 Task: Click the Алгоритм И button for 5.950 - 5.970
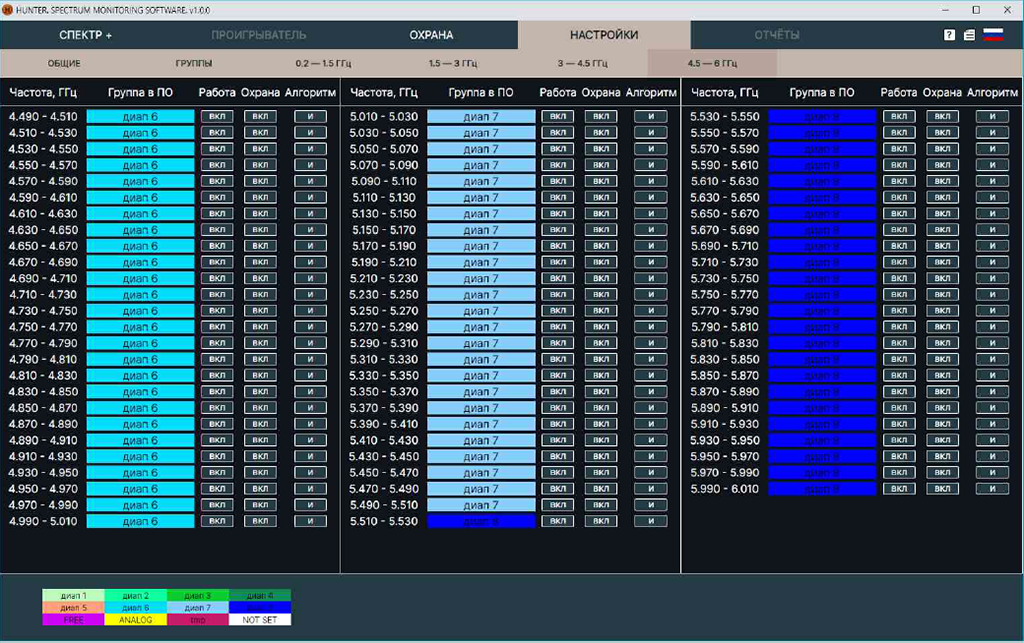click(992, 456)
